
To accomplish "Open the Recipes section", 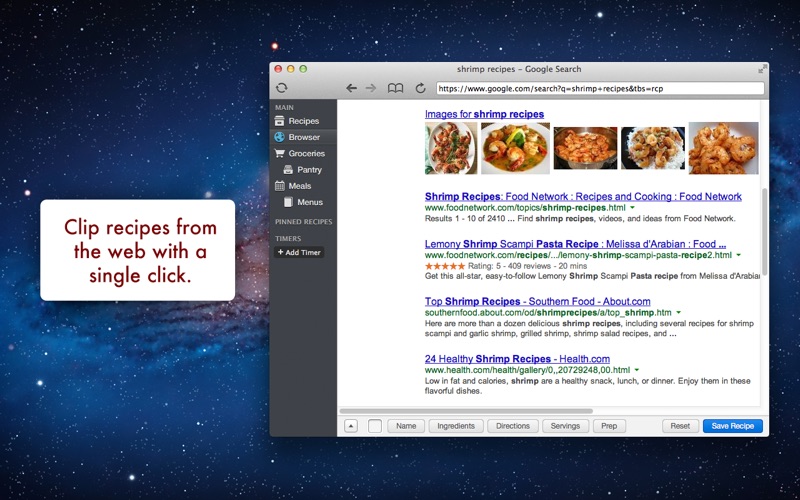I will pyautogui.click(x=303, y=121).
